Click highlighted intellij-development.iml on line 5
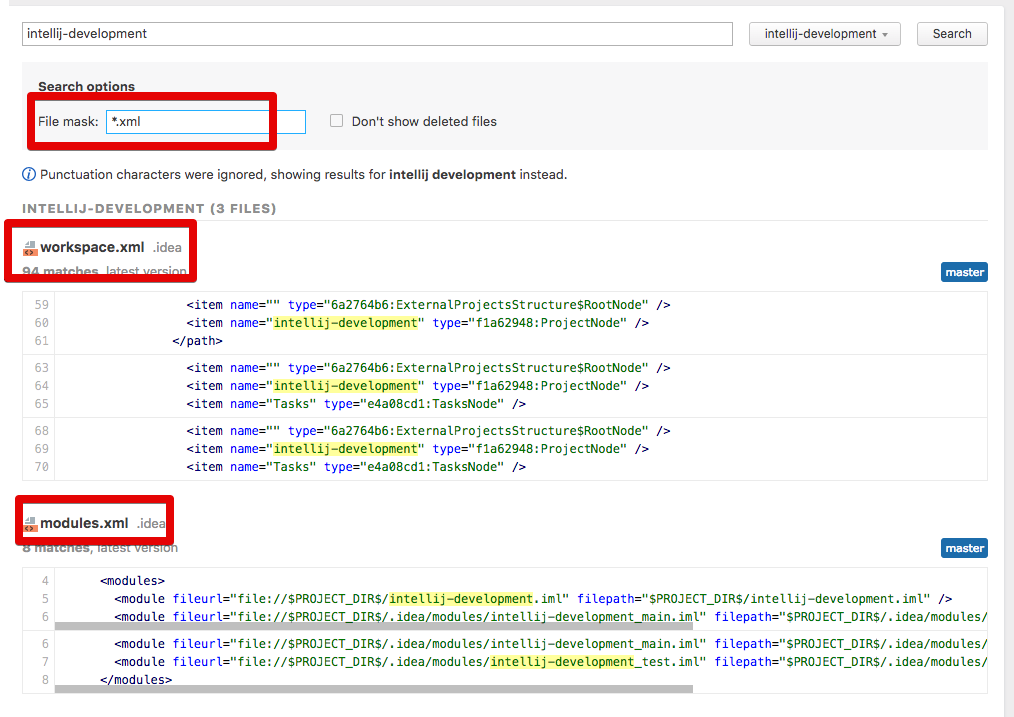 tap(461, 599)
